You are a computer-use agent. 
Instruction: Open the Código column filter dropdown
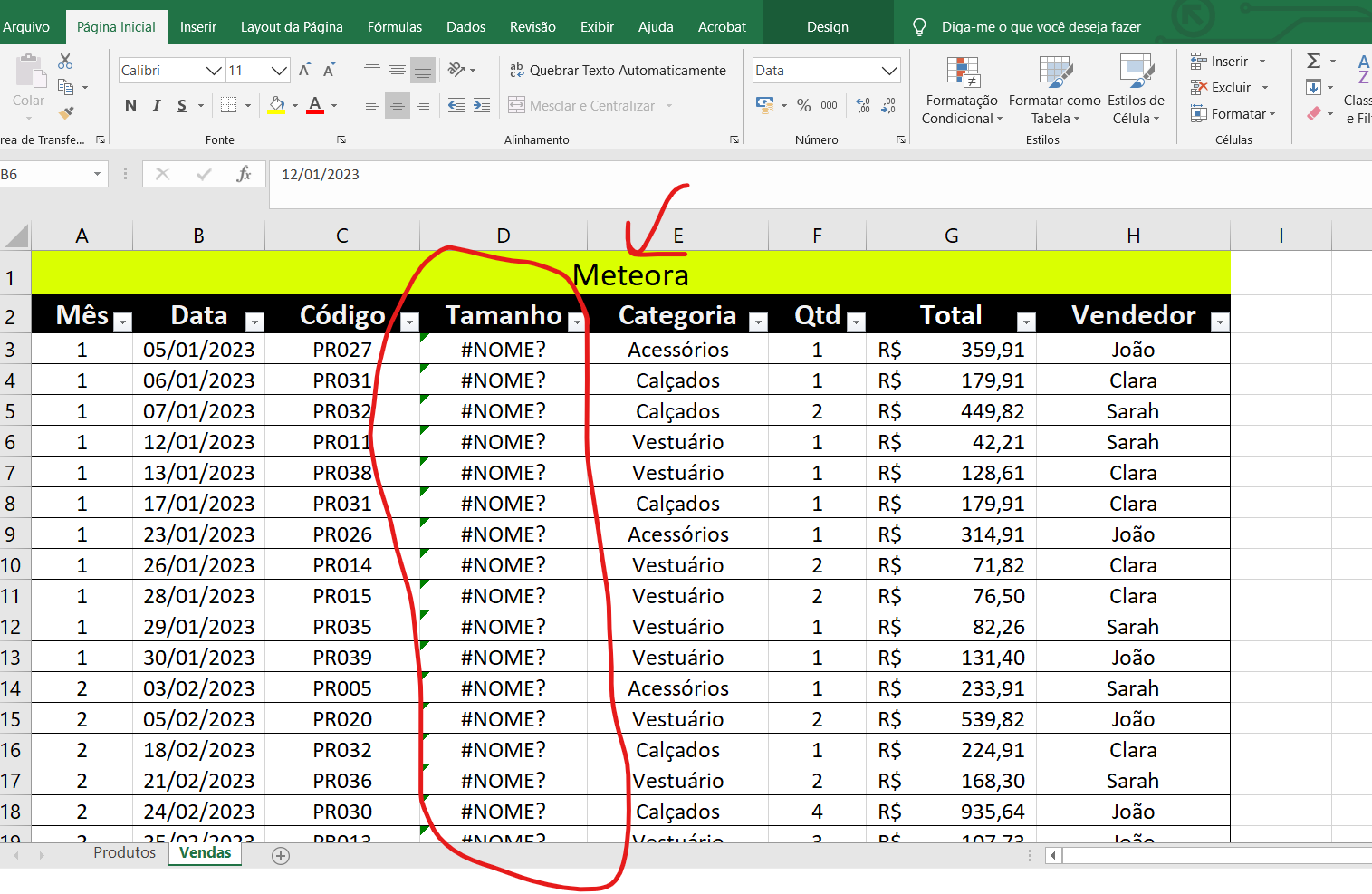point(409,322)
